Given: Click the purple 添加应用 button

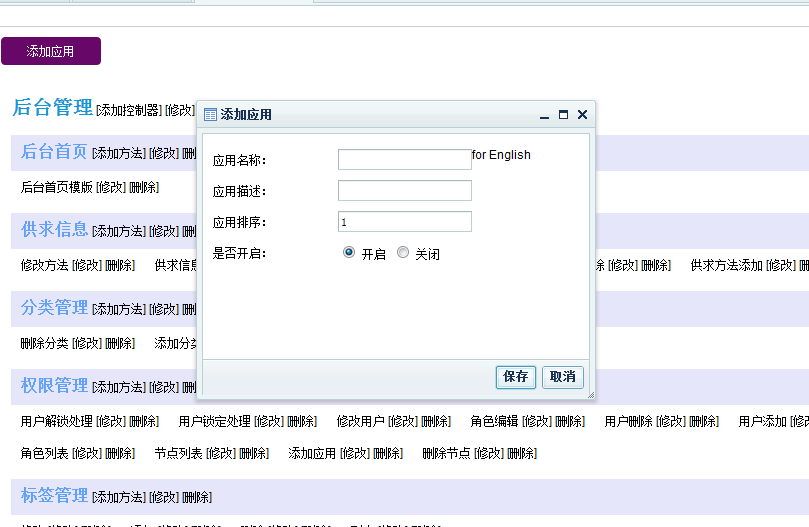Looking at the screenshot, I should pos(51,51).
